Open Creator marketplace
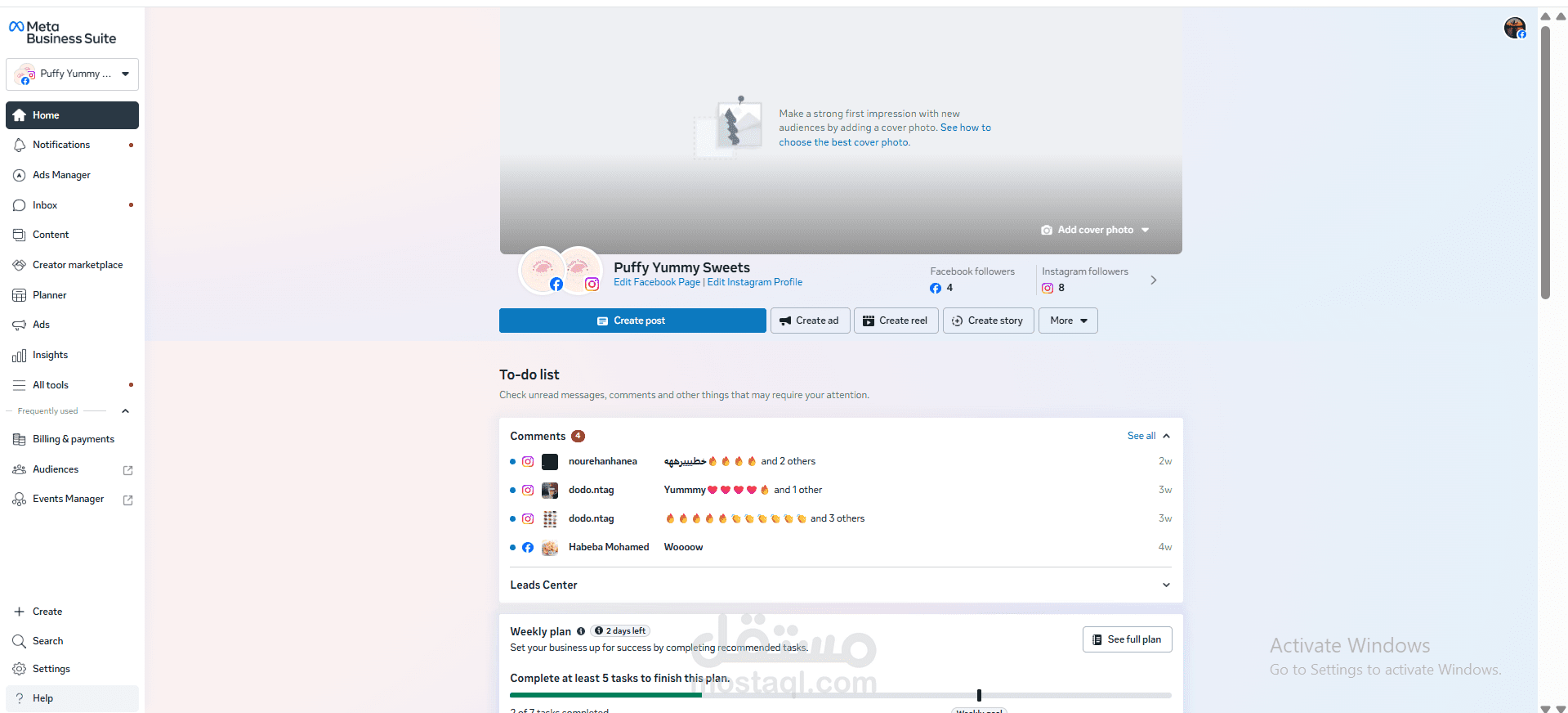Viewport: 1568px width, 713px height. pos(72,265)
